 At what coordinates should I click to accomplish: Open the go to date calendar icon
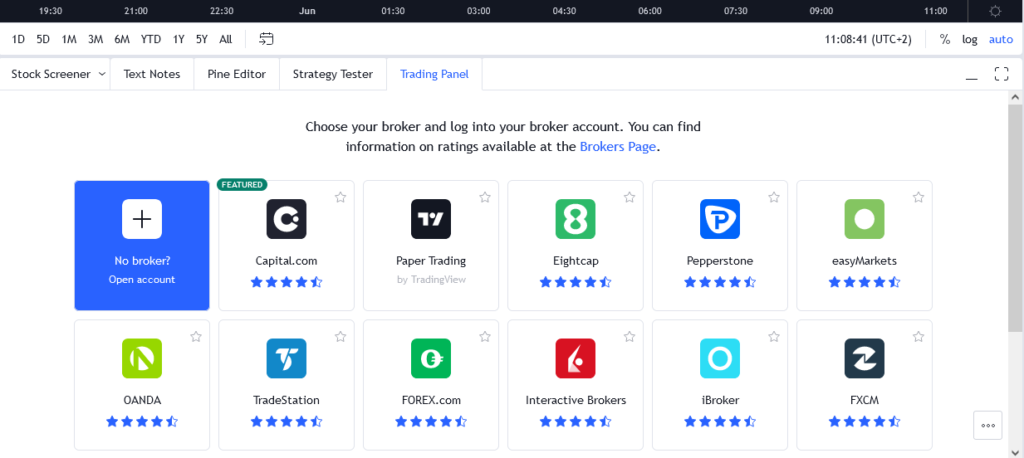pos(266,39)
